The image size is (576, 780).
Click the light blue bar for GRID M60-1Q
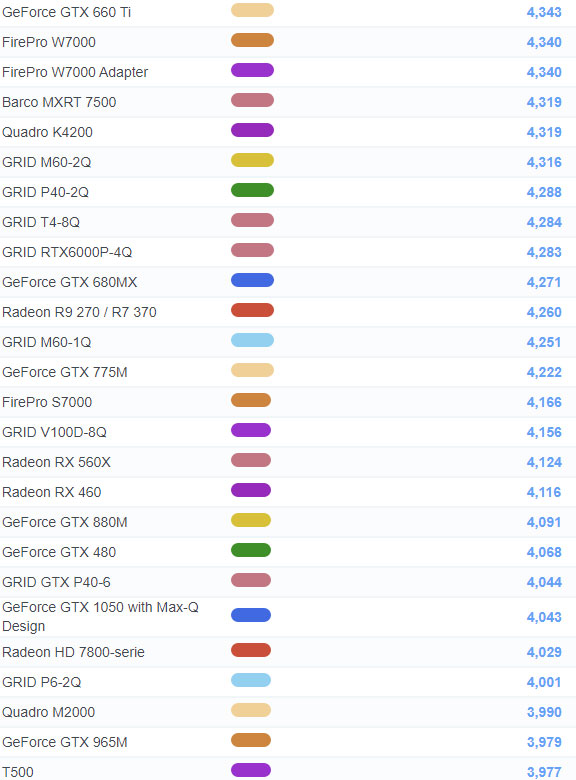252,340
